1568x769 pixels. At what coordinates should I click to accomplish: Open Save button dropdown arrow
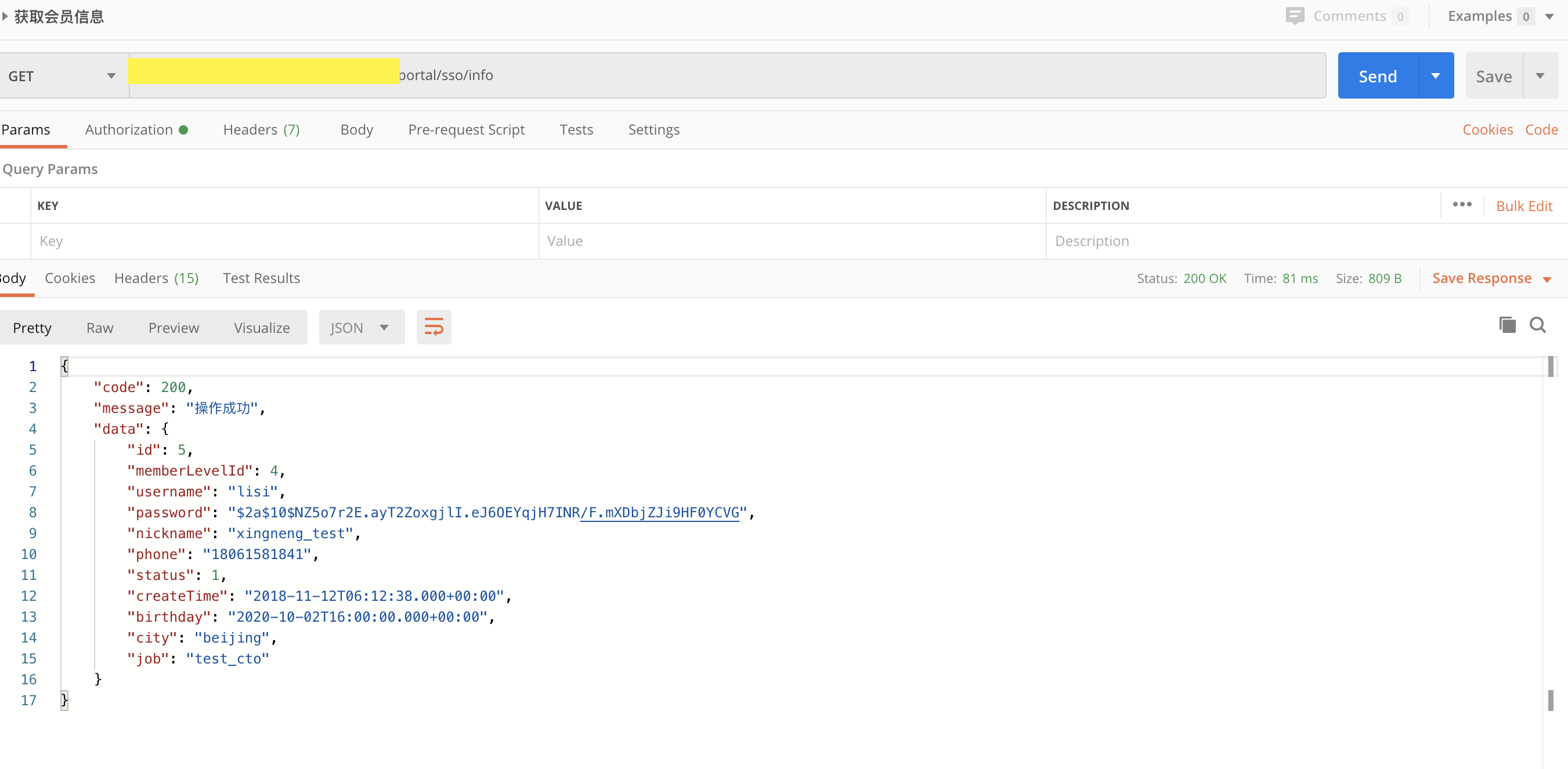pyautogui.click(x=1540, y=76)
